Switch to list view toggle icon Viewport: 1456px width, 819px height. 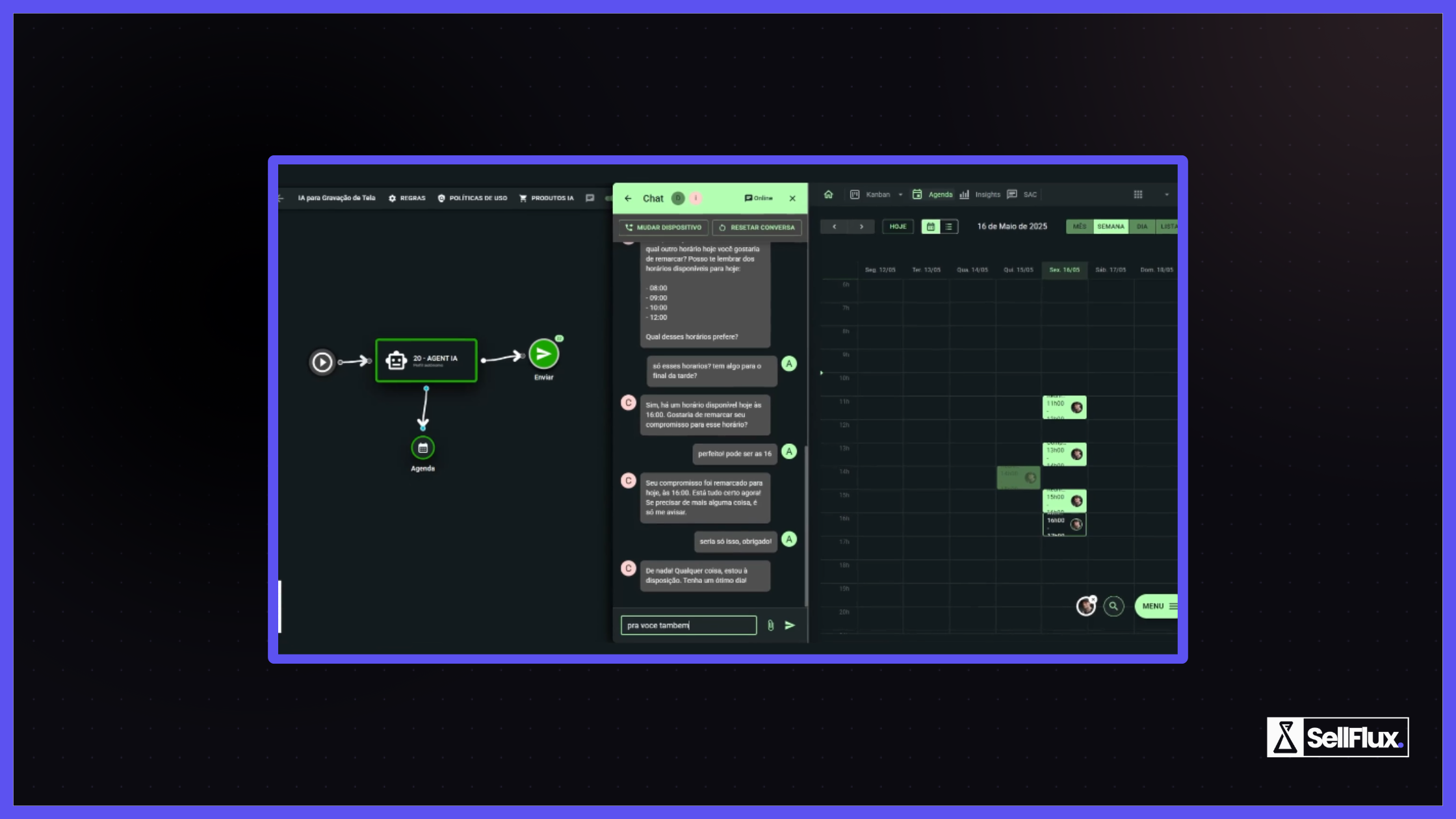point(949,227)
